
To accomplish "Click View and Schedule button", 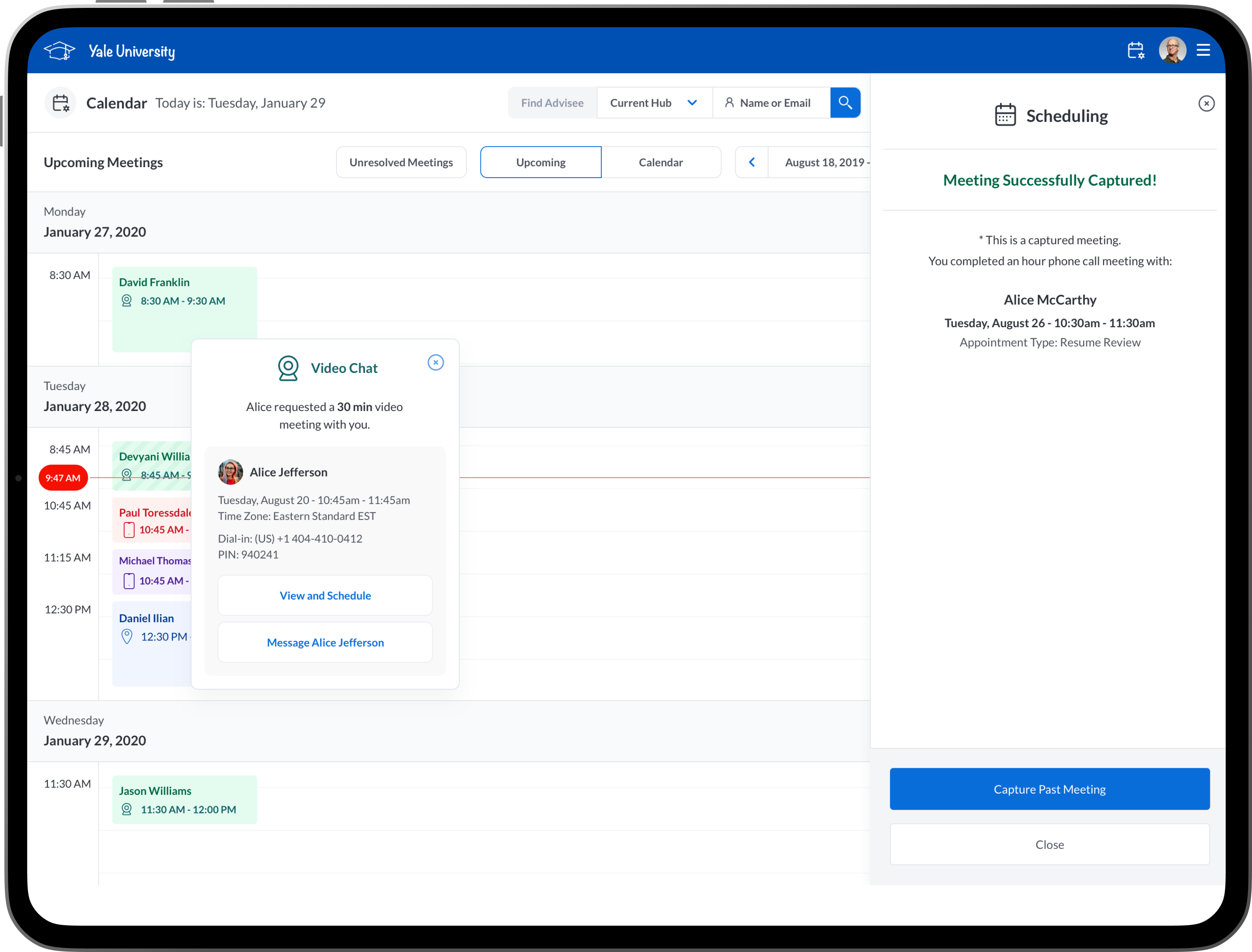I will pos(325,596).
